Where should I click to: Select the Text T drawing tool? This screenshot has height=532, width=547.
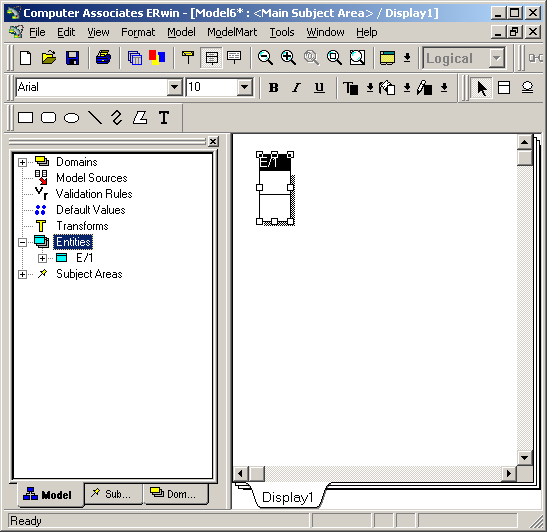[164, 118]
